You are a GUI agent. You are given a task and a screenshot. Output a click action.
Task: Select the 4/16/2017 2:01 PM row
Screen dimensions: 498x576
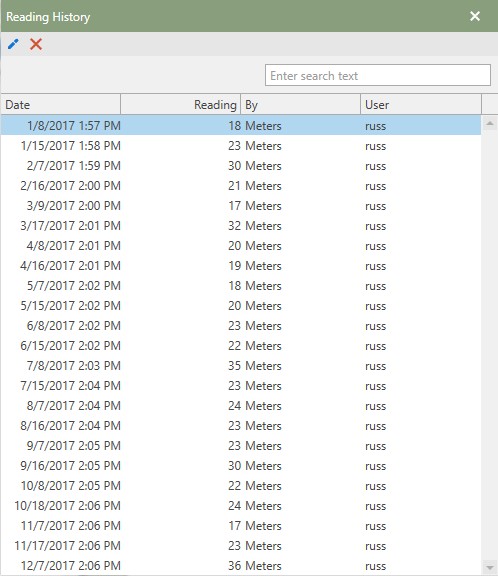pos(241,266)
